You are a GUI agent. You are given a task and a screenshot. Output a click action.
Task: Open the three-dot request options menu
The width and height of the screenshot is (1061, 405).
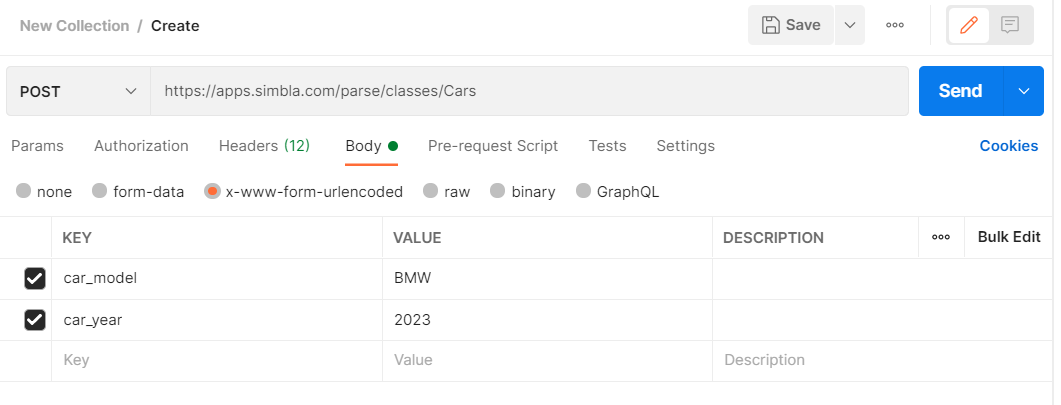(x=895, y=26)
